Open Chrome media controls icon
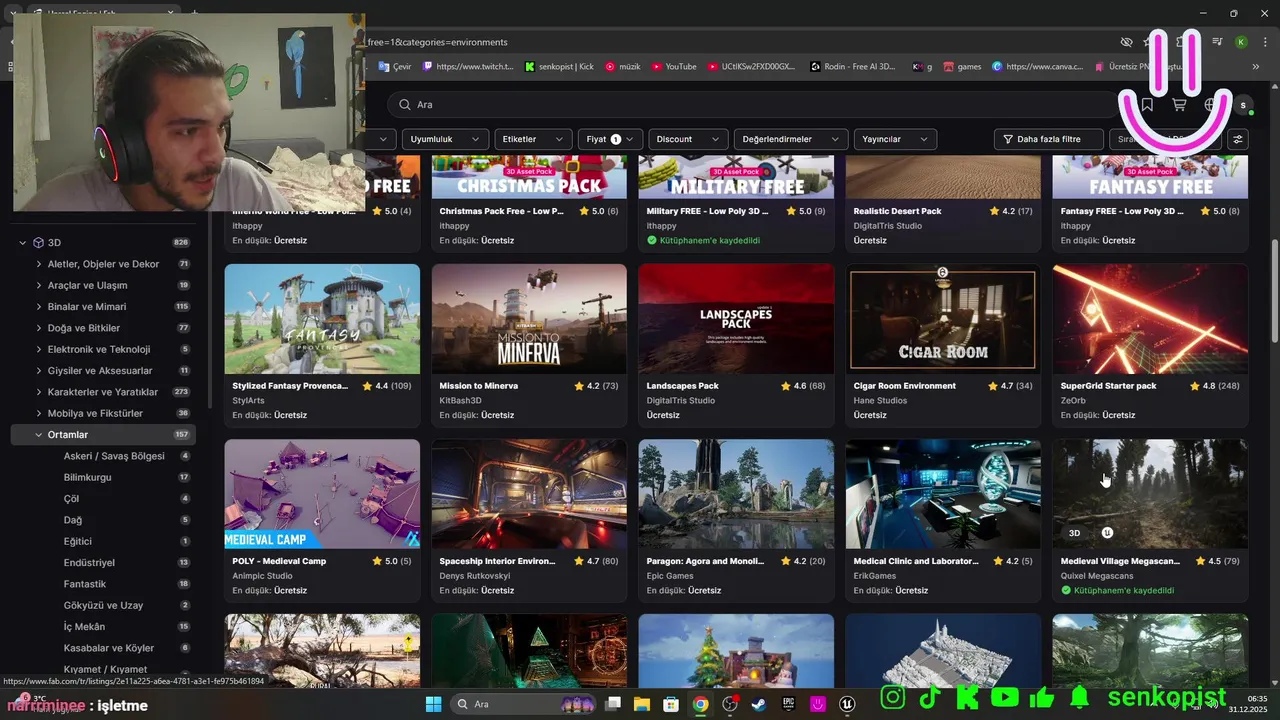 1217,42
